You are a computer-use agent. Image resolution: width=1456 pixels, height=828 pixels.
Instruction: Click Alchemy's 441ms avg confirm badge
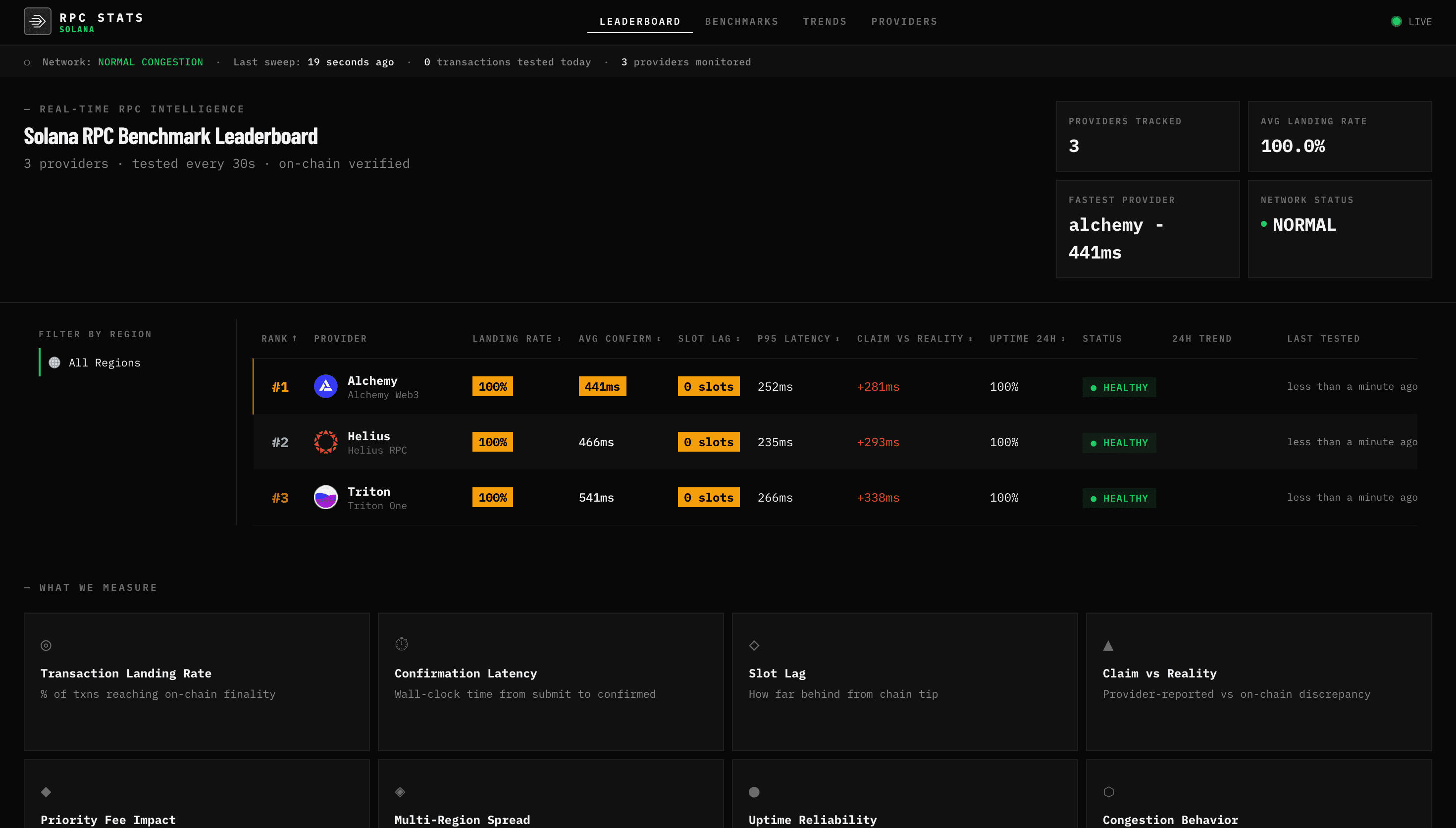coord(602,387)
